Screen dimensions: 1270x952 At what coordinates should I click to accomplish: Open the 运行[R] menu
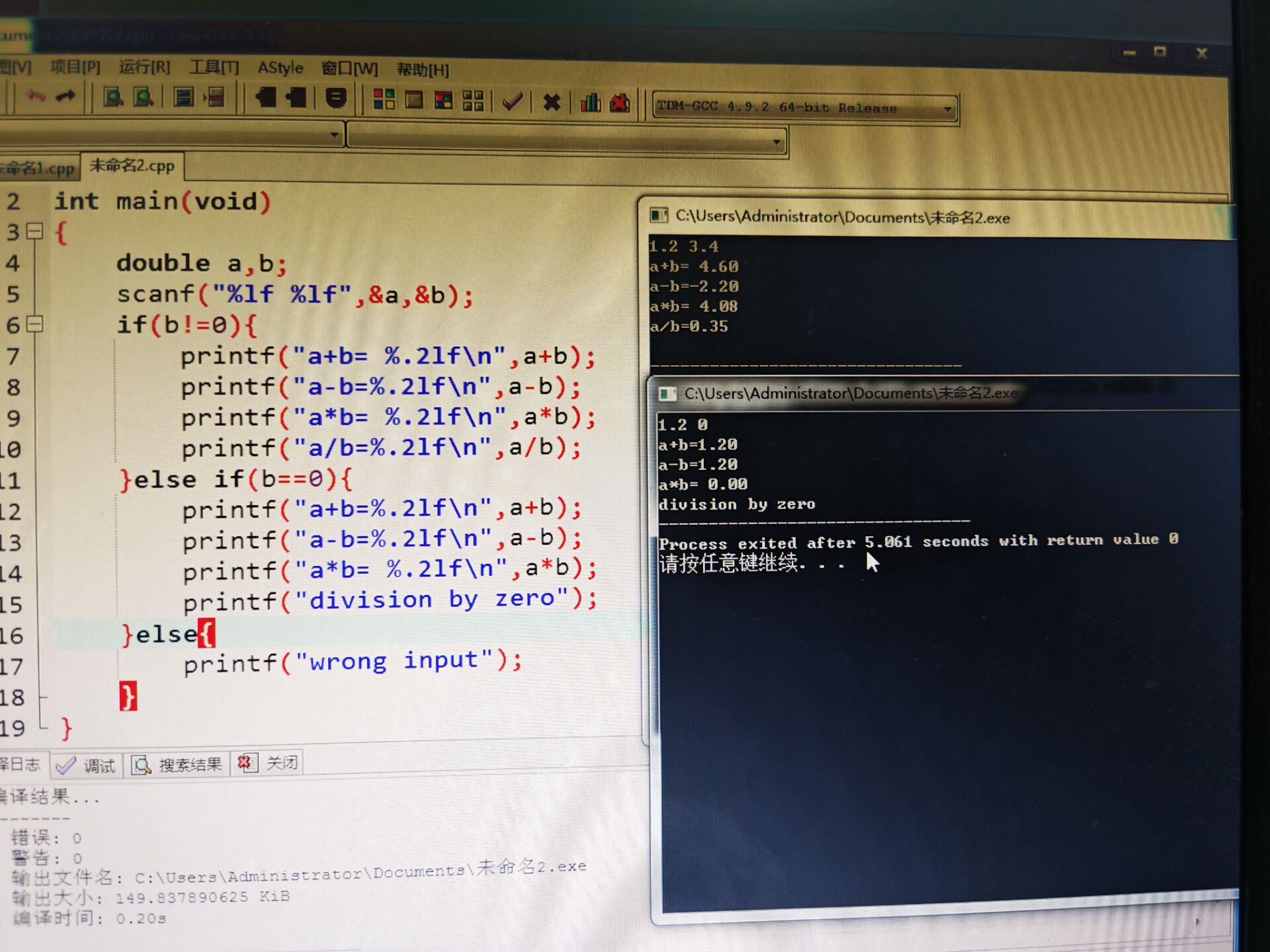144,67
